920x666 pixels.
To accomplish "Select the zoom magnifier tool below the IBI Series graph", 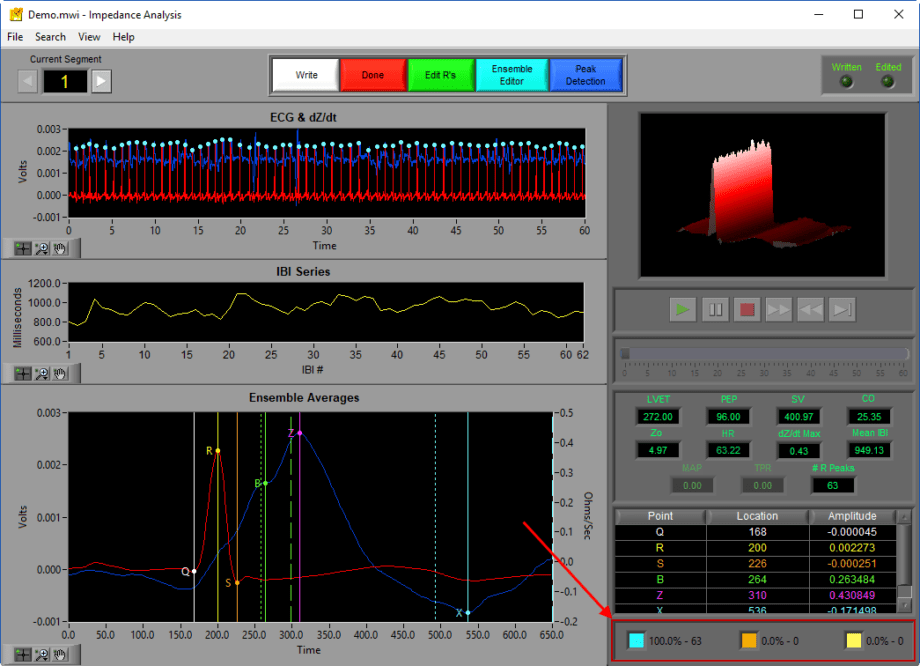I will point(41,374).
